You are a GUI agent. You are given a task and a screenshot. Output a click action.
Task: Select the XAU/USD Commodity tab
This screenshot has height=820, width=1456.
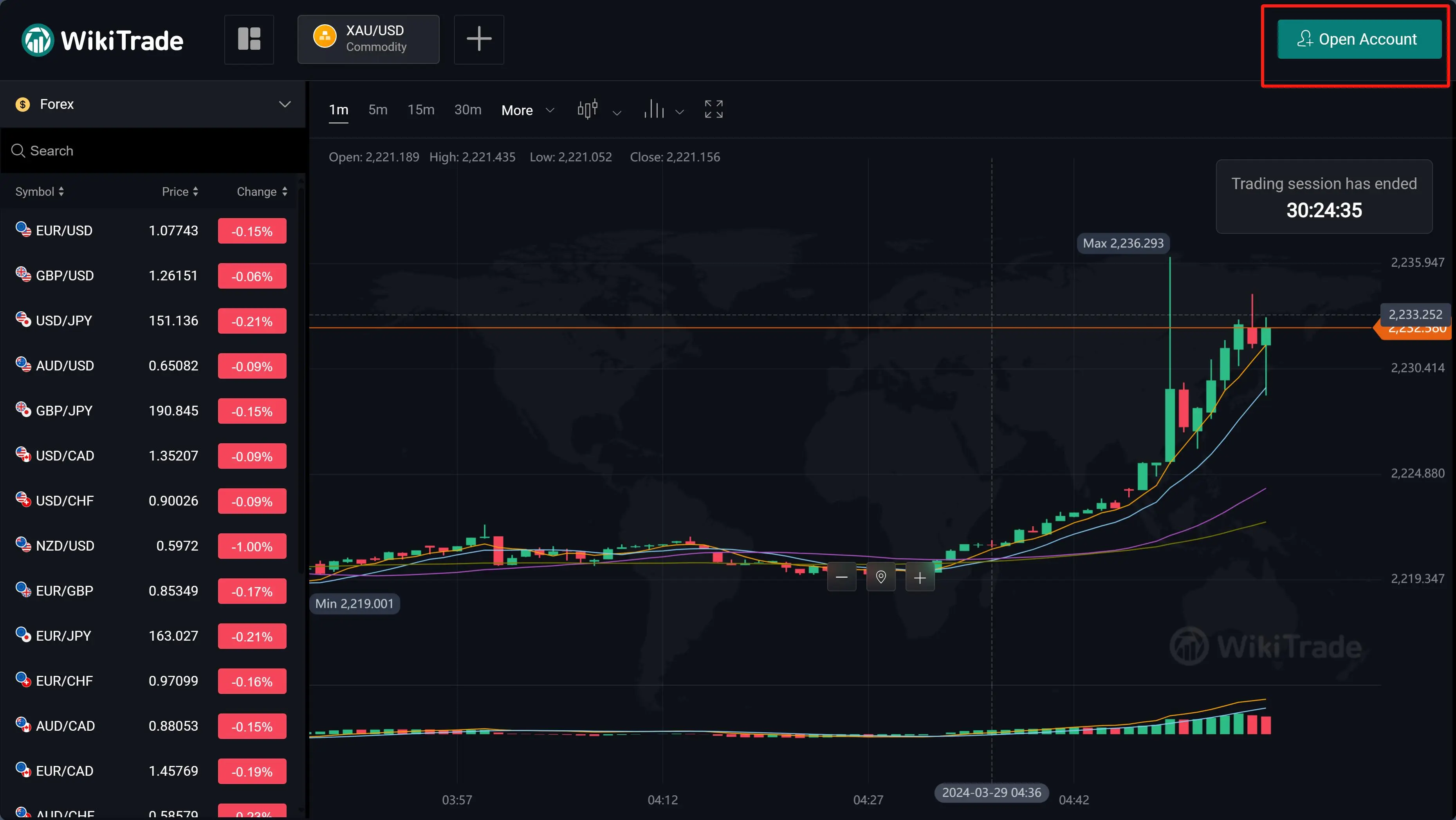point(368,39)
